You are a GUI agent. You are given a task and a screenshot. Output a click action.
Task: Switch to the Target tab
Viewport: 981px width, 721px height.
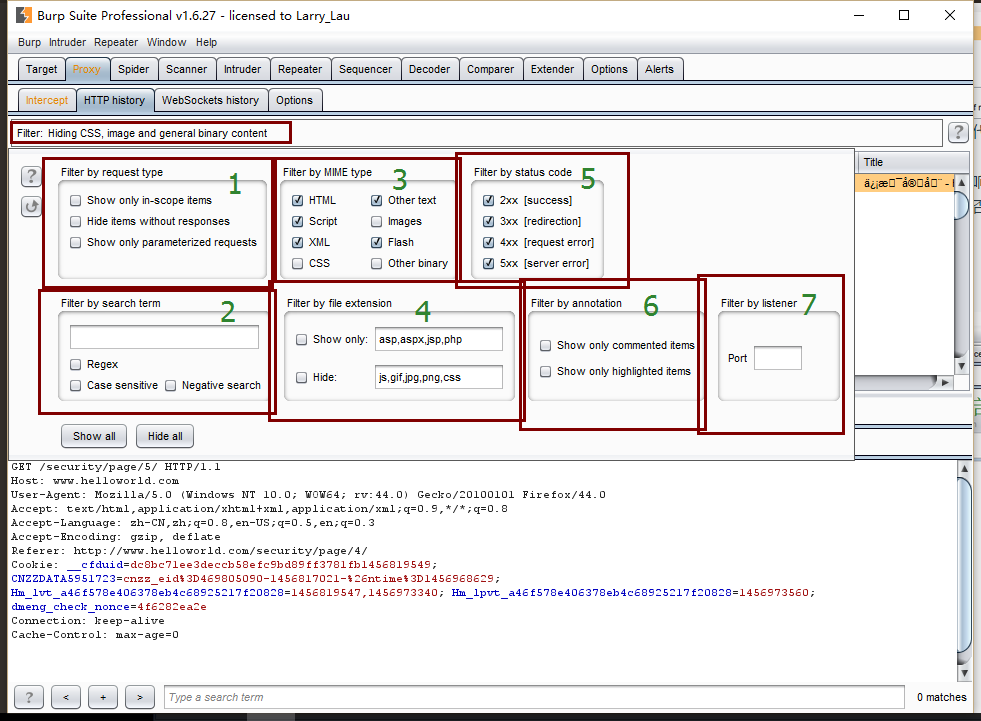[41, 69]
